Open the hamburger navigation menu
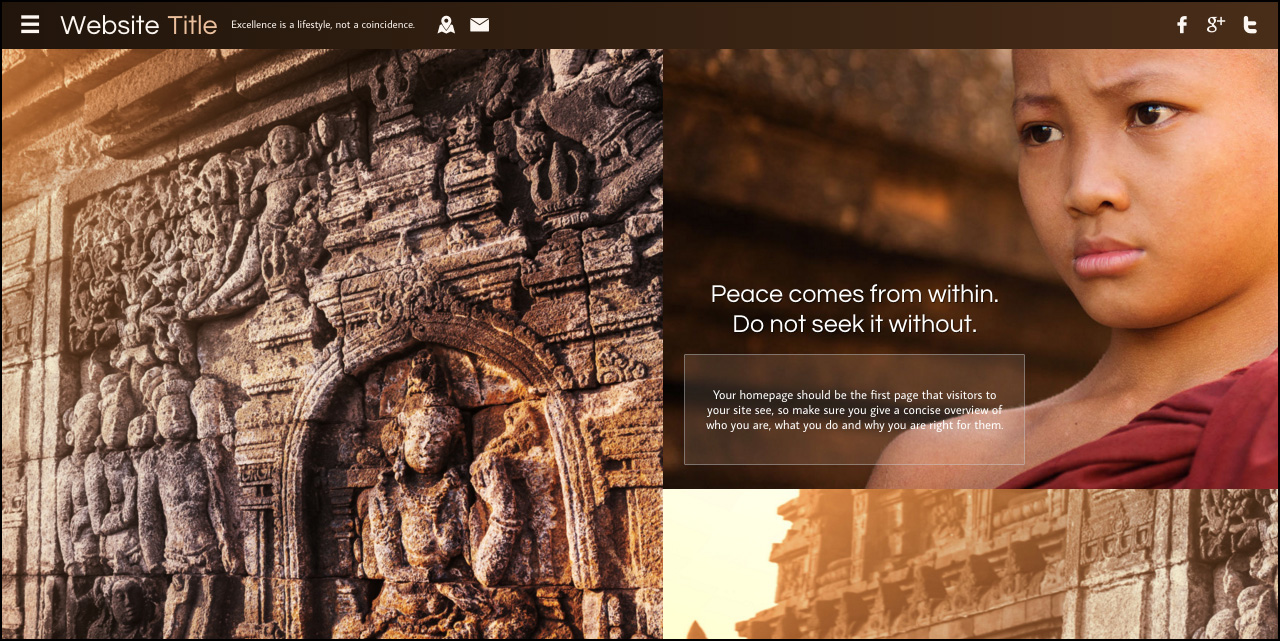1280x641 pixels. (x=30, y=25)
